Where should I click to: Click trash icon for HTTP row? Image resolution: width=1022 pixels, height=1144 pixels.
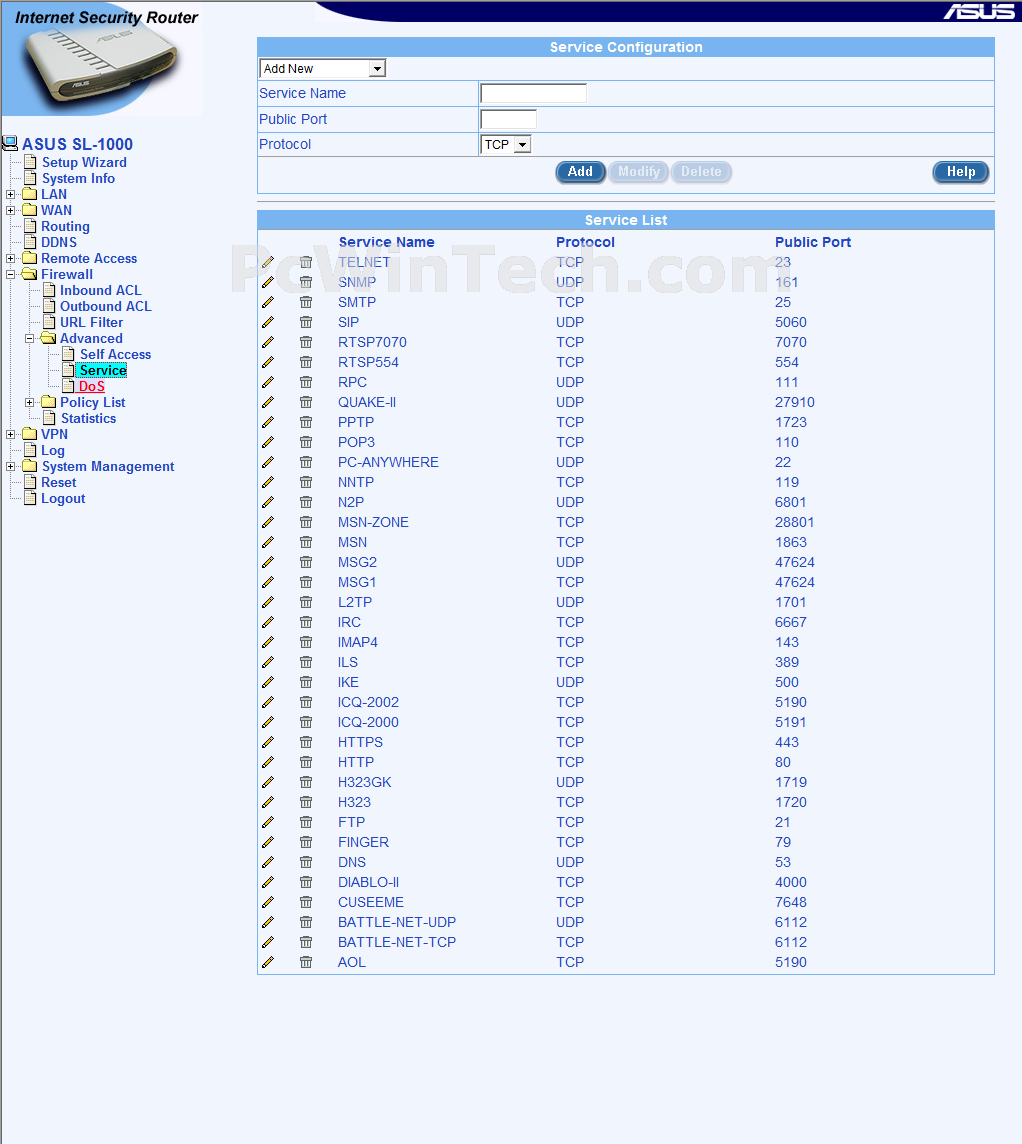pyautogui.click(x=306, y=762)
